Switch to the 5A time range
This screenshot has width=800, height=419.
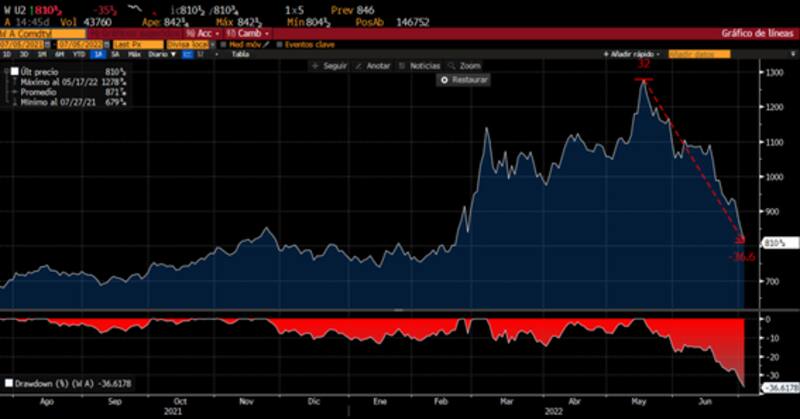pyautogui.click(x=113, y=54)
